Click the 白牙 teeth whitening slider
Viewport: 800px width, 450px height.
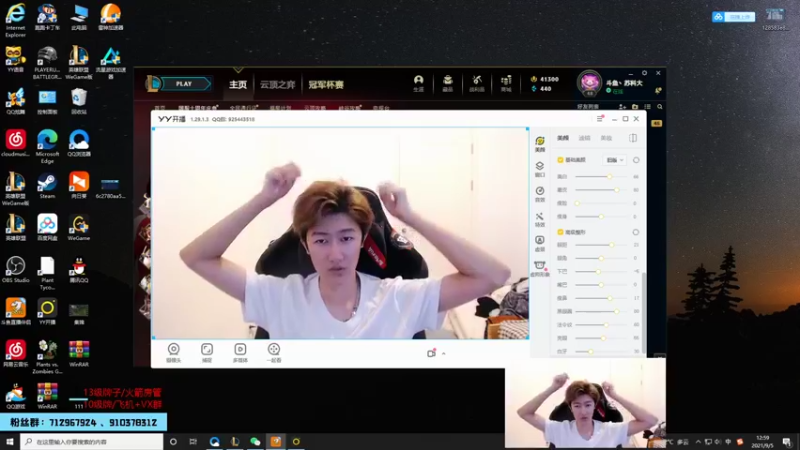[601, 352]
